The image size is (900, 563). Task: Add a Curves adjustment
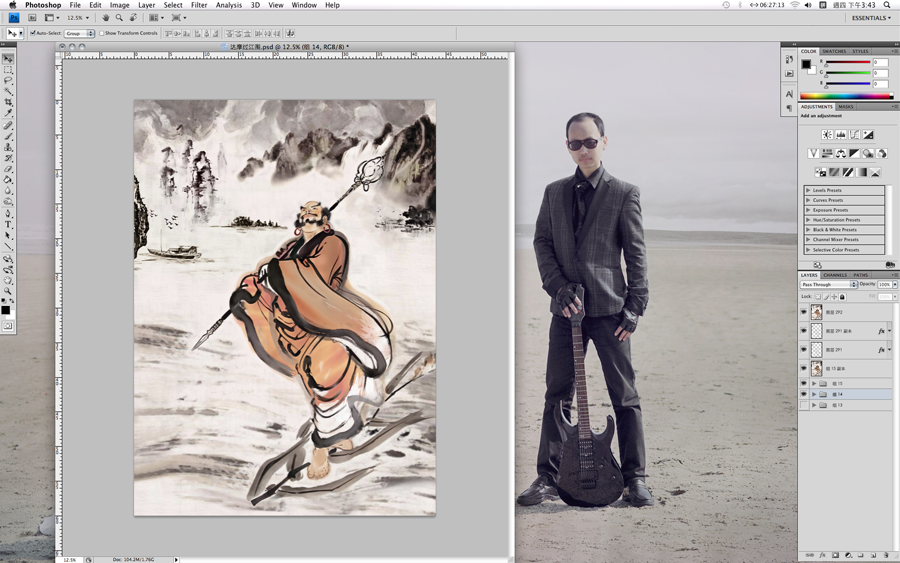coord(855,135)
